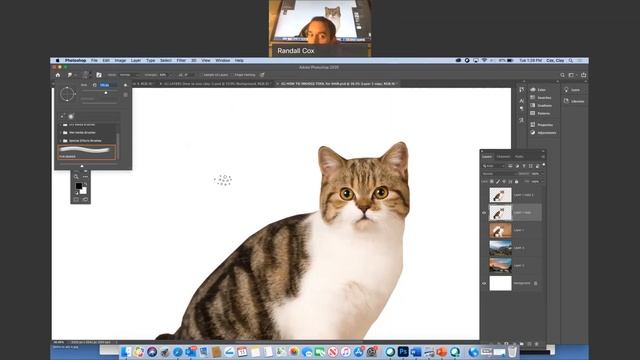Lock all layer attributes icon

click(516, 182)
